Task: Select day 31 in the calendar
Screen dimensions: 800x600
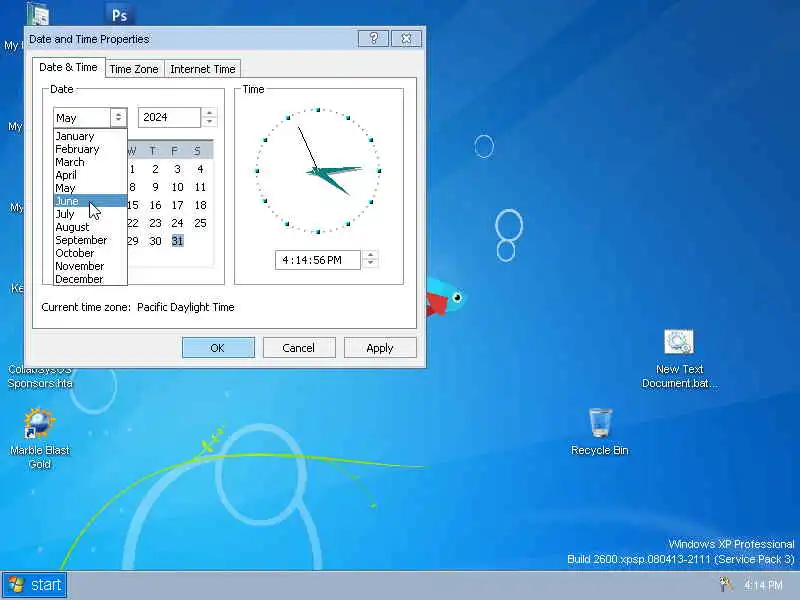Action: pyautogui.click(x=177, y=241)
